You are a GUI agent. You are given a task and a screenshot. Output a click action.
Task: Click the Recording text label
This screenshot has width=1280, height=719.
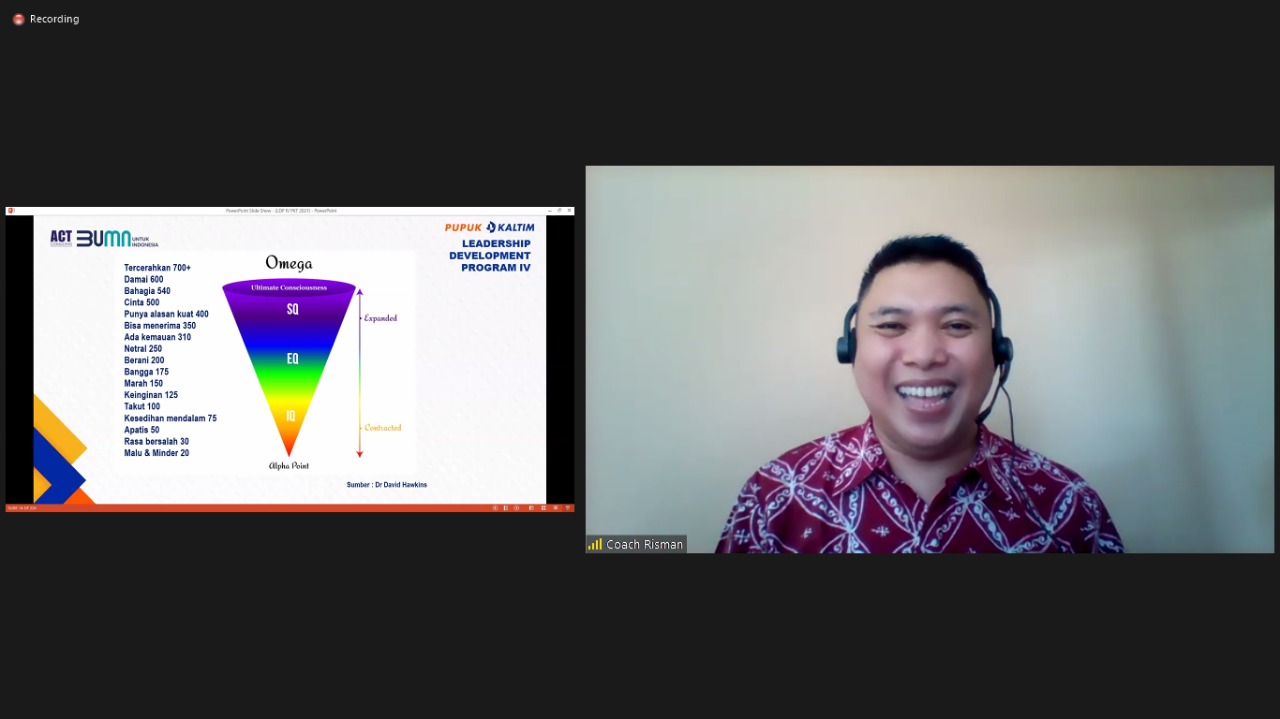[x=54, y=19]
